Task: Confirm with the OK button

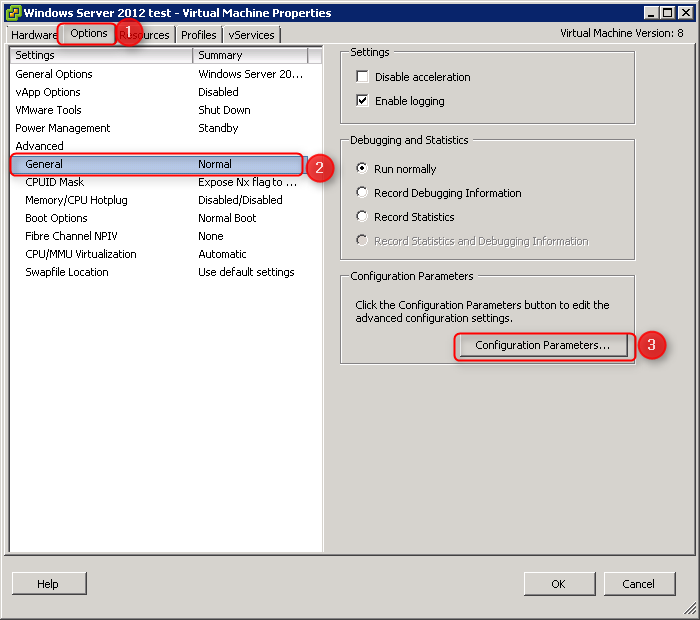Action: [x=559, y=583]
